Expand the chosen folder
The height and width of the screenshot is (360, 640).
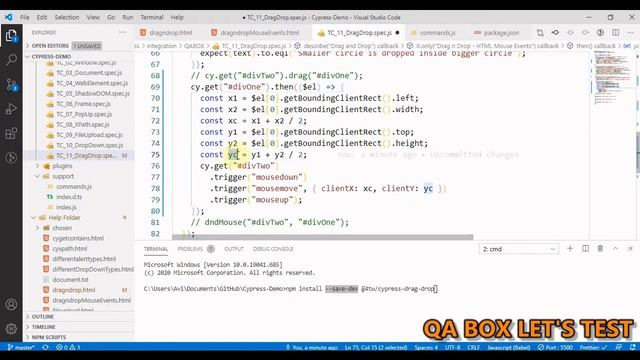[62, 228]
